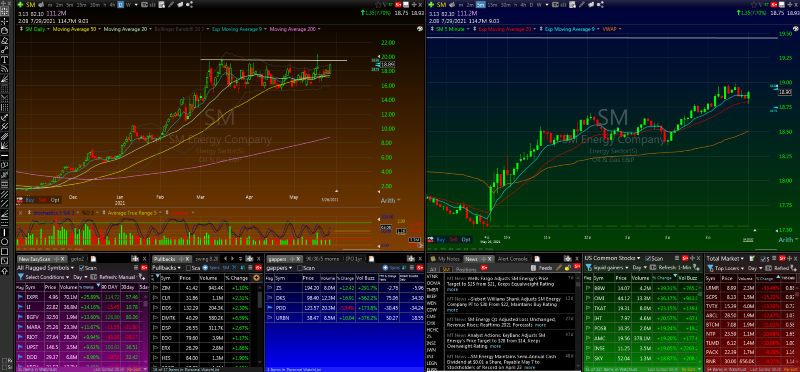Open the Top Losers dropdown in Total Market

743,268
